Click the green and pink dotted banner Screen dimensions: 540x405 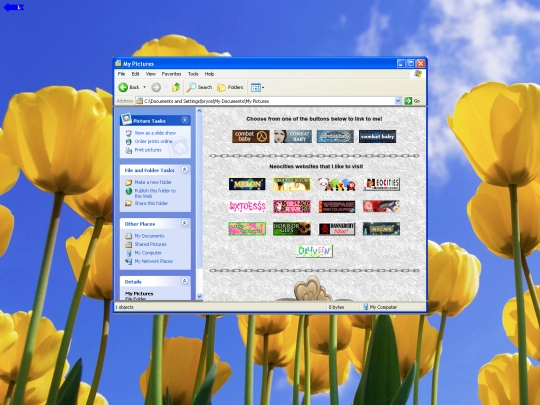click(x=247, y=229)
